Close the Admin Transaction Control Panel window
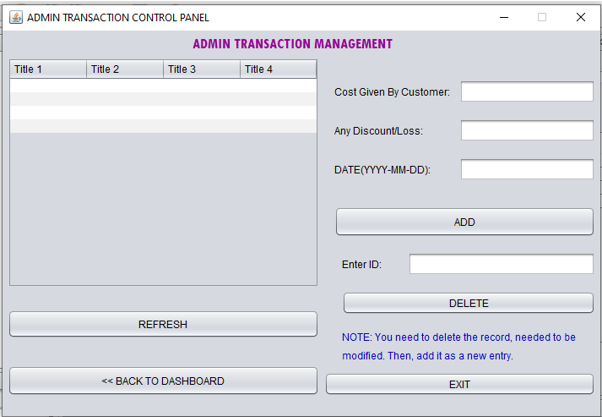The width and height of the screenshot is (602, 417). (x=580, y=17)
